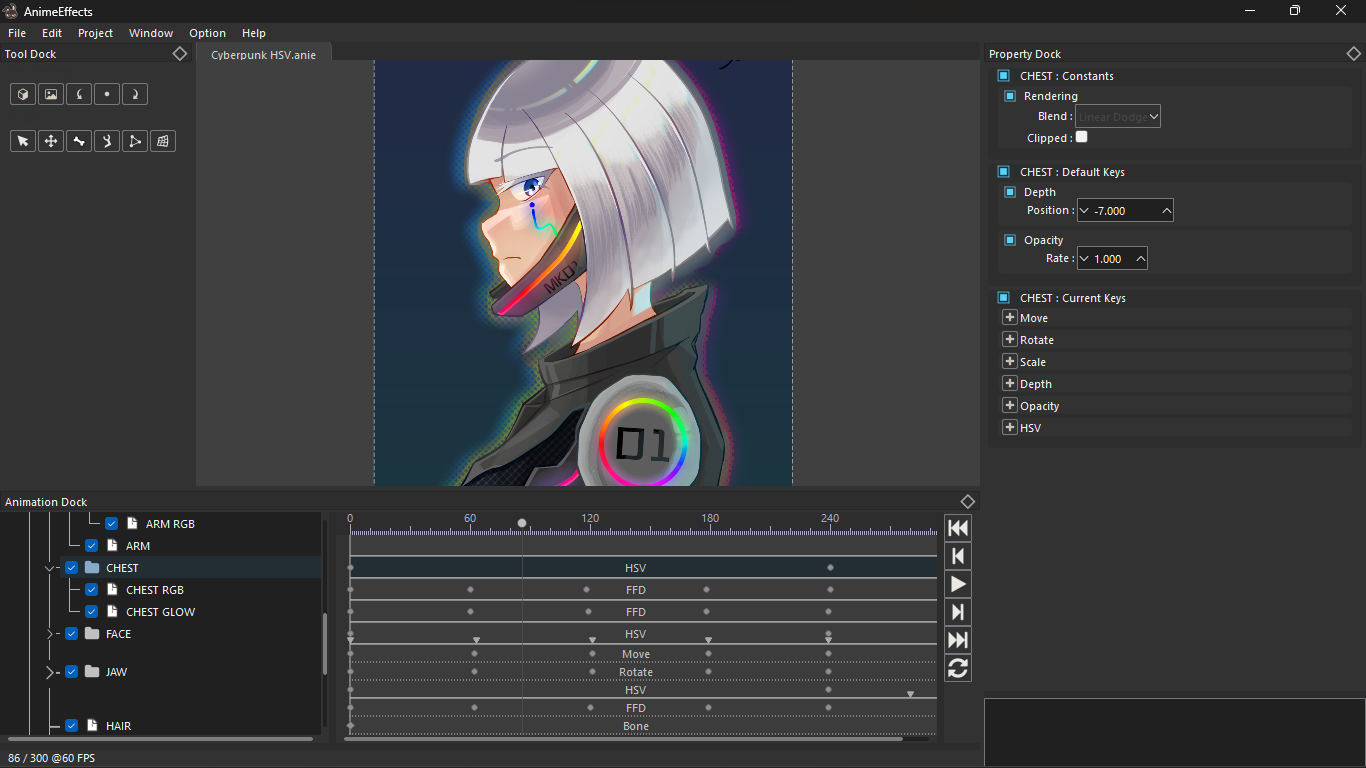The height and width of the screenshot is (768, 1366).
Task: Rotate the canvas view clockwise
Action: (x=135, y=94)
